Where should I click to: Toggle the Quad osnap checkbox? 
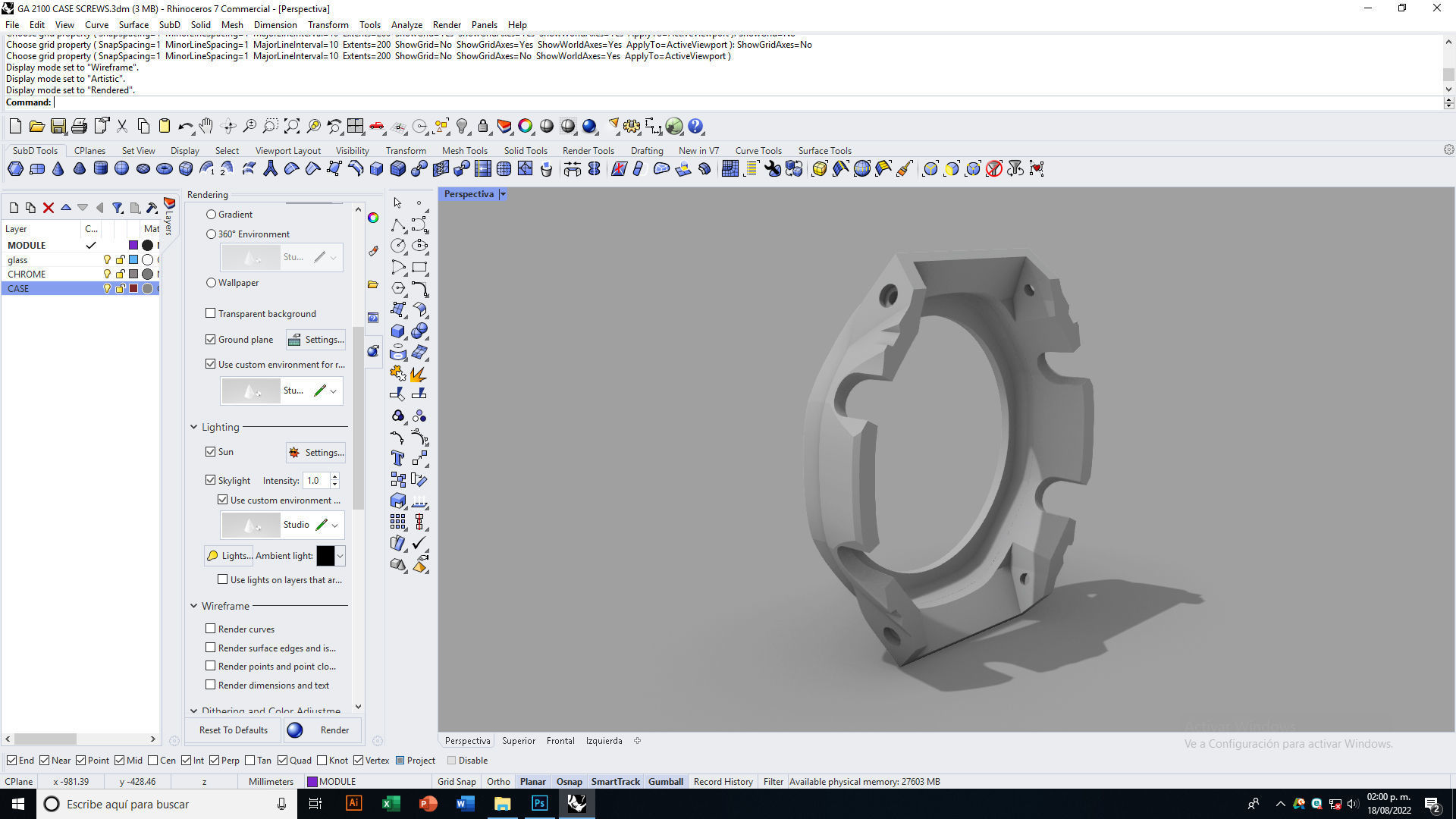[x=282, y=761]
